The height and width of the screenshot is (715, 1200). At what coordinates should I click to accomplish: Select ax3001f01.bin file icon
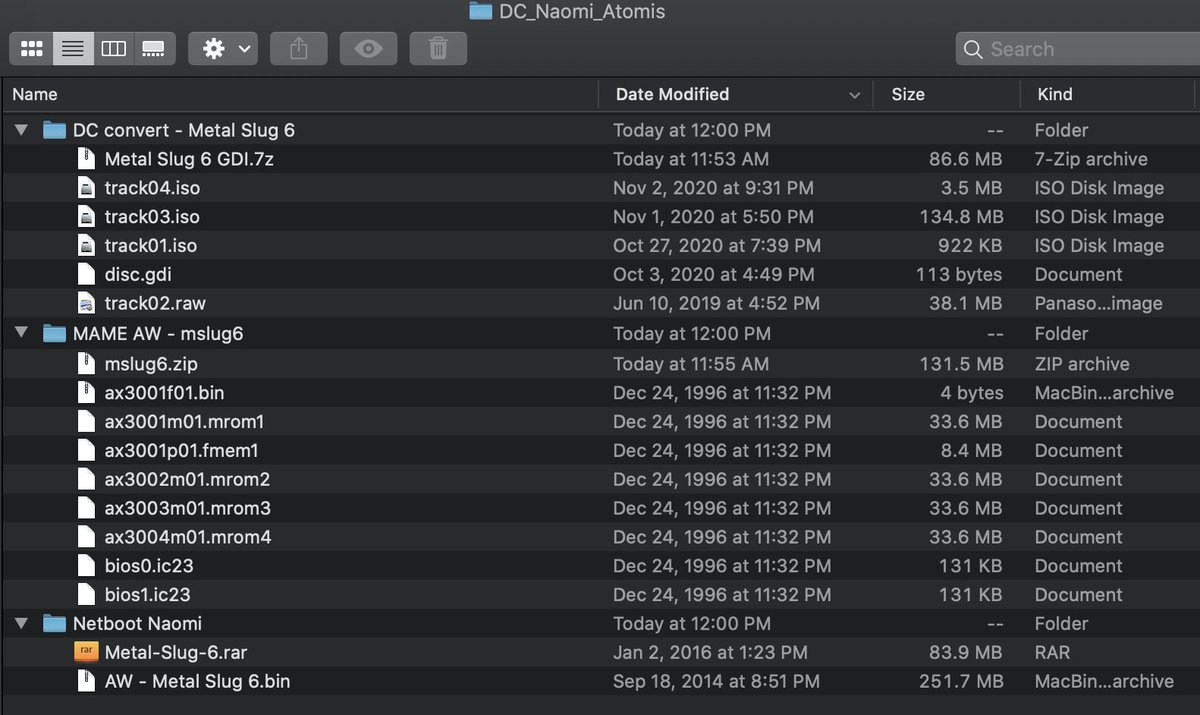[86, 393]
